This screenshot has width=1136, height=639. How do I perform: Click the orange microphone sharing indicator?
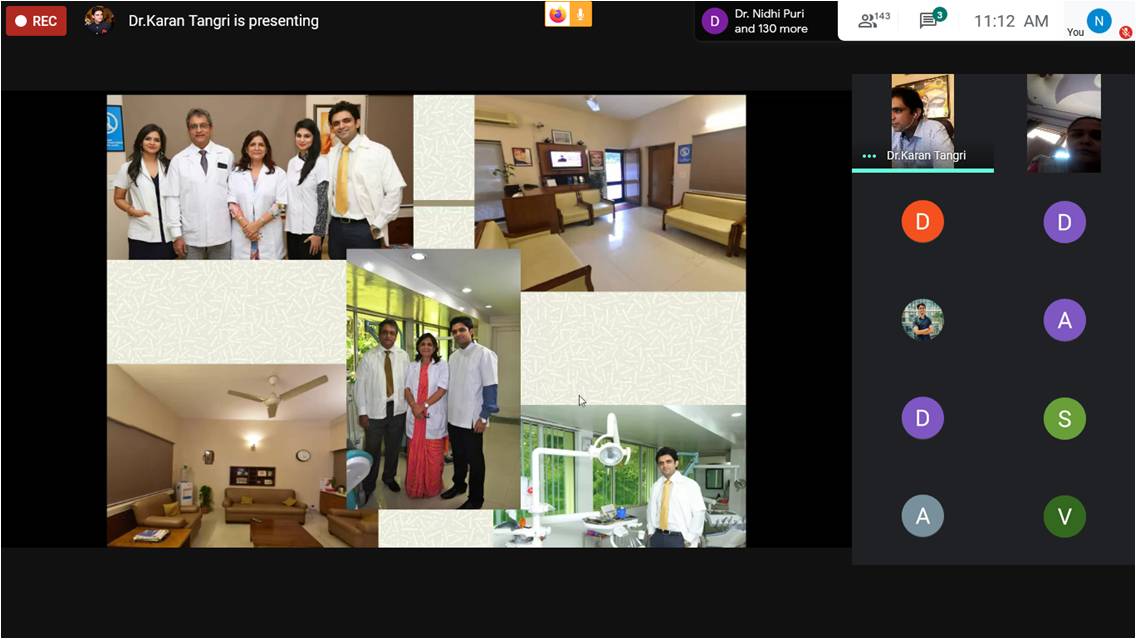pos(580,14)
